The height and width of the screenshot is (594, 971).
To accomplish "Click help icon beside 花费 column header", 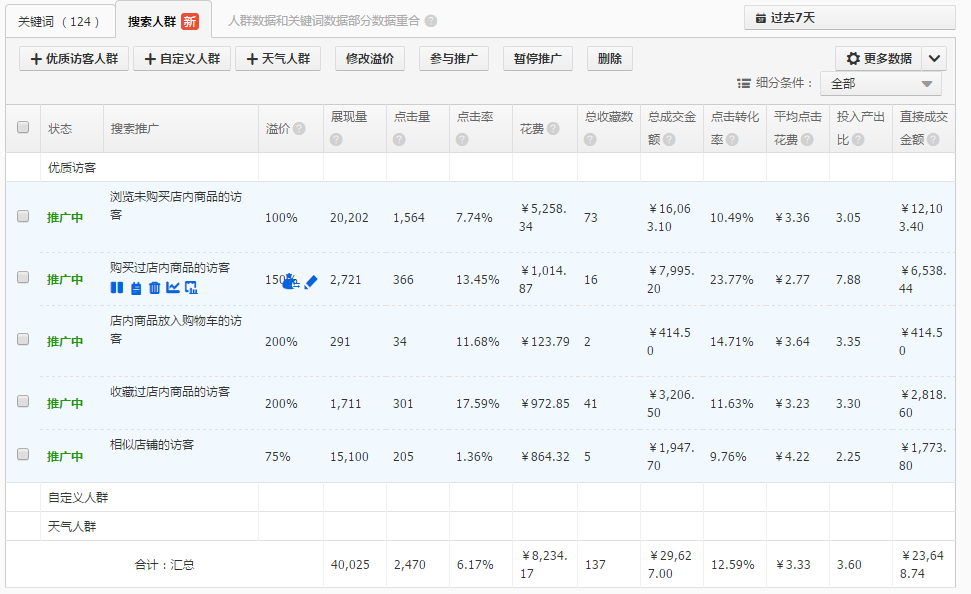I will (553, 129).
